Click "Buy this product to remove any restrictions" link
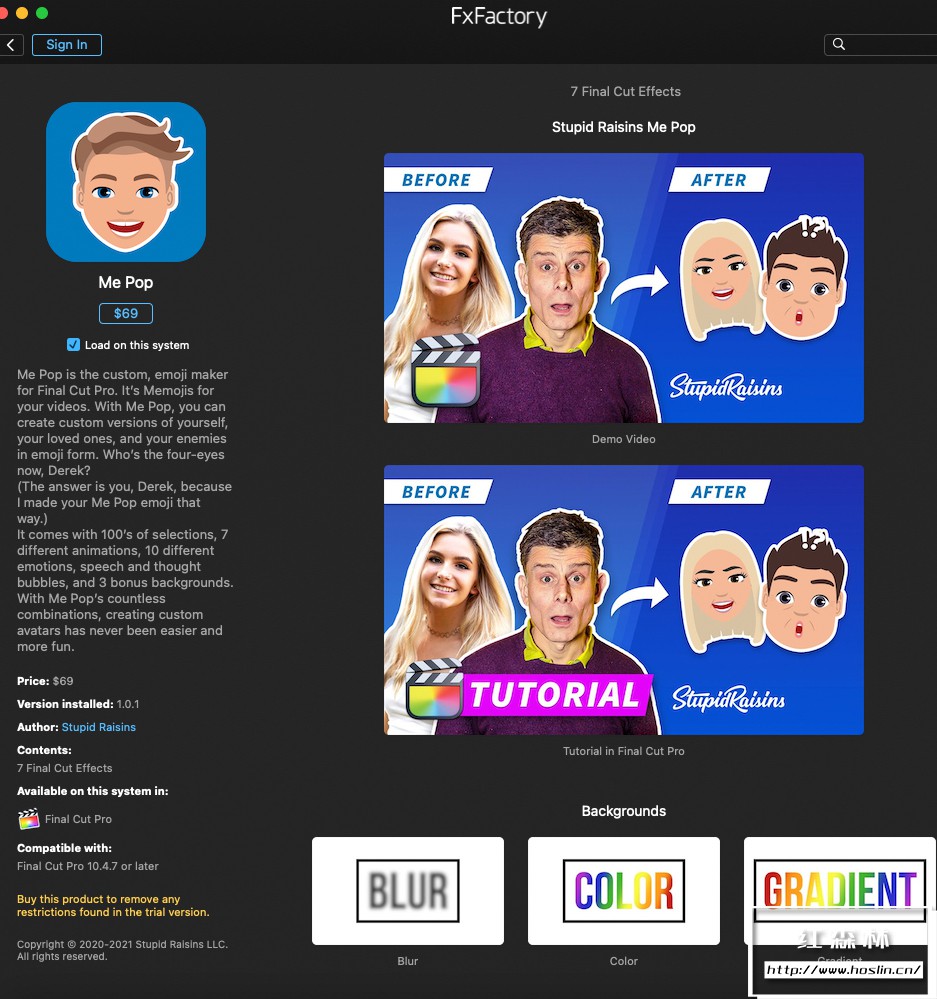This screenshot has width=937, height=999. (113, 905)
